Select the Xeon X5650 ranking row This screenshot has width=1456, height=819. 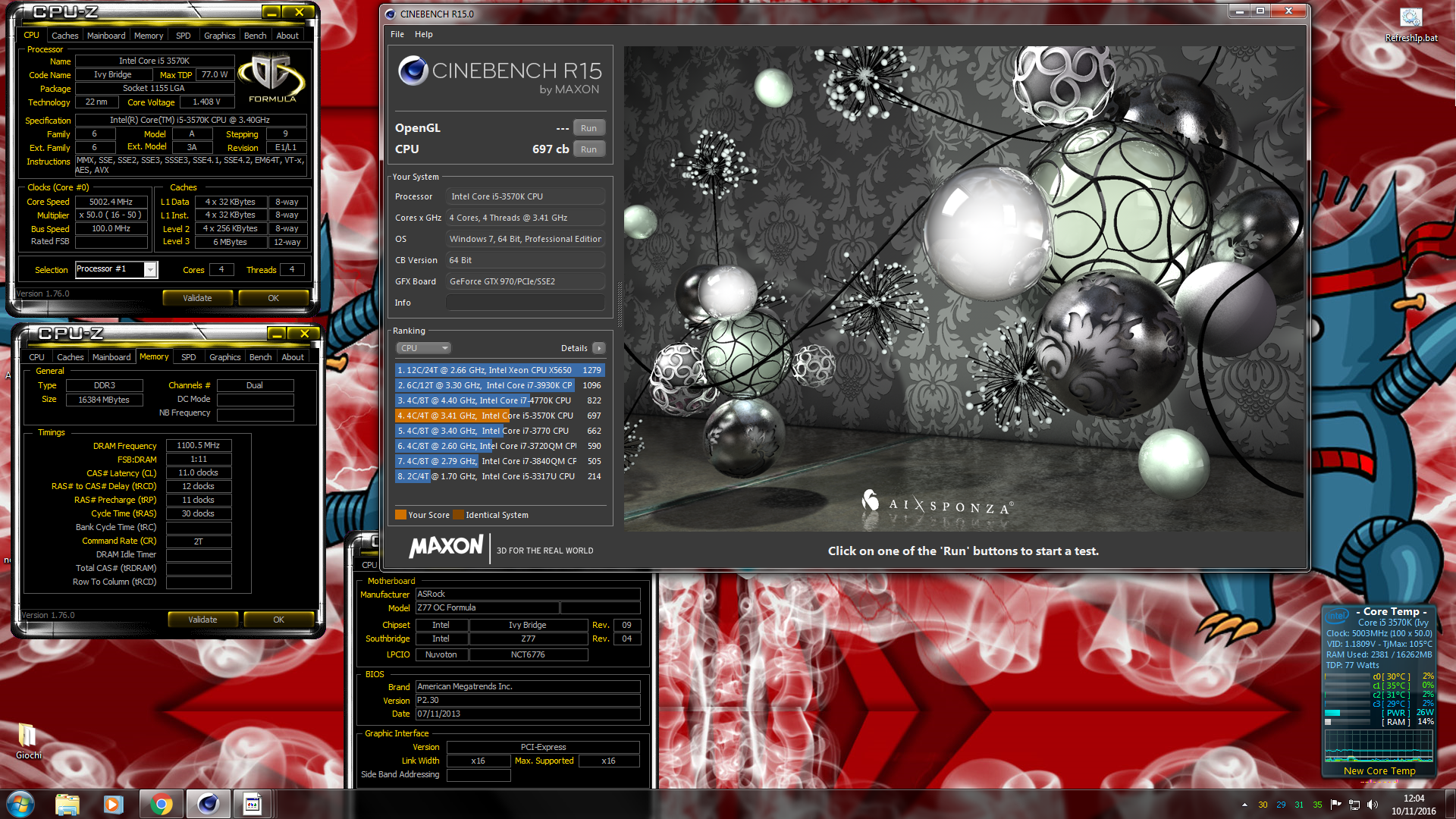pos(500,370)
